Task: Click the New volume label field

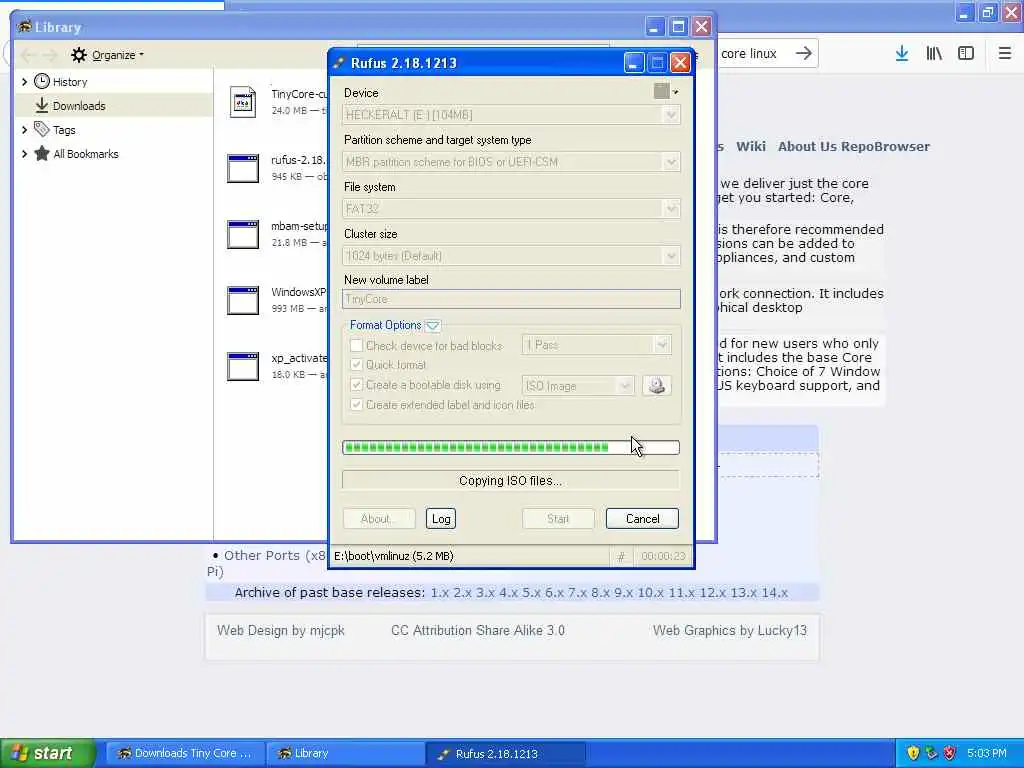Action: tap(511, 299)
